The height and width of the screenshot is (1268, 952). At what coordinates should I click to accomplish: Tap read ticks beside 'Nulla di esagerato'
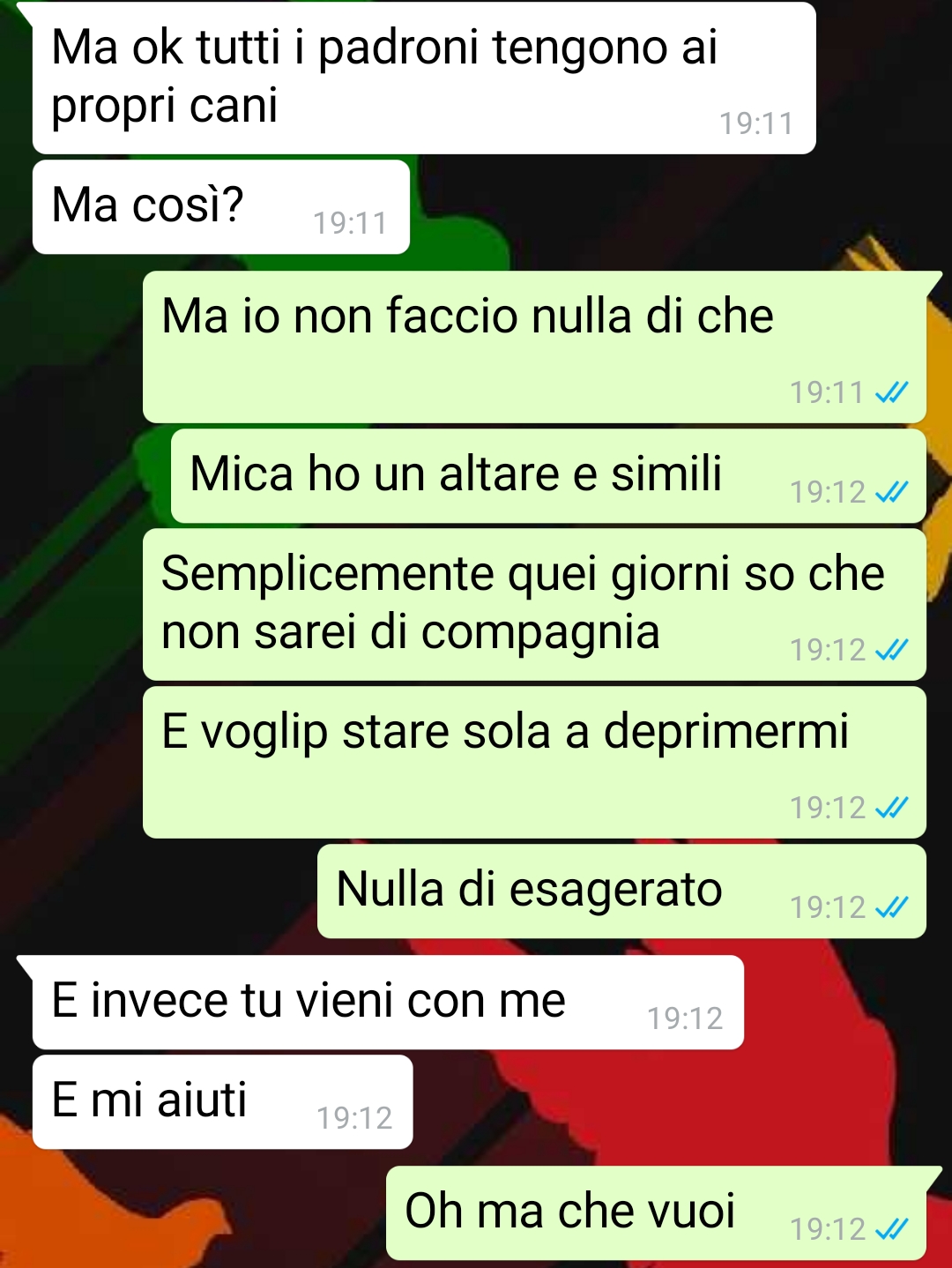pos(891,907)
